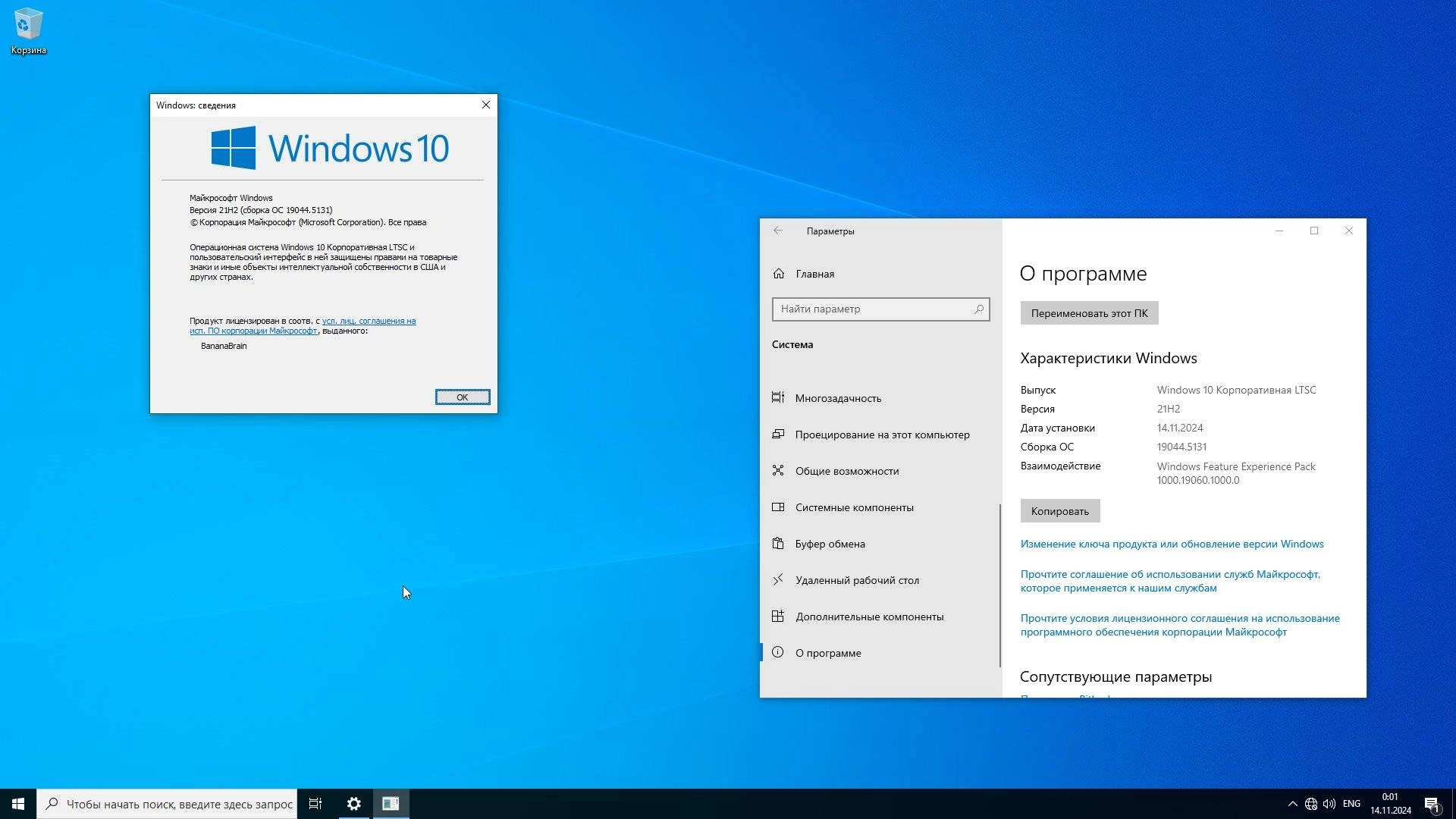Click Windows 10 Корпоративная LTSC edition value

(1236, 390)
